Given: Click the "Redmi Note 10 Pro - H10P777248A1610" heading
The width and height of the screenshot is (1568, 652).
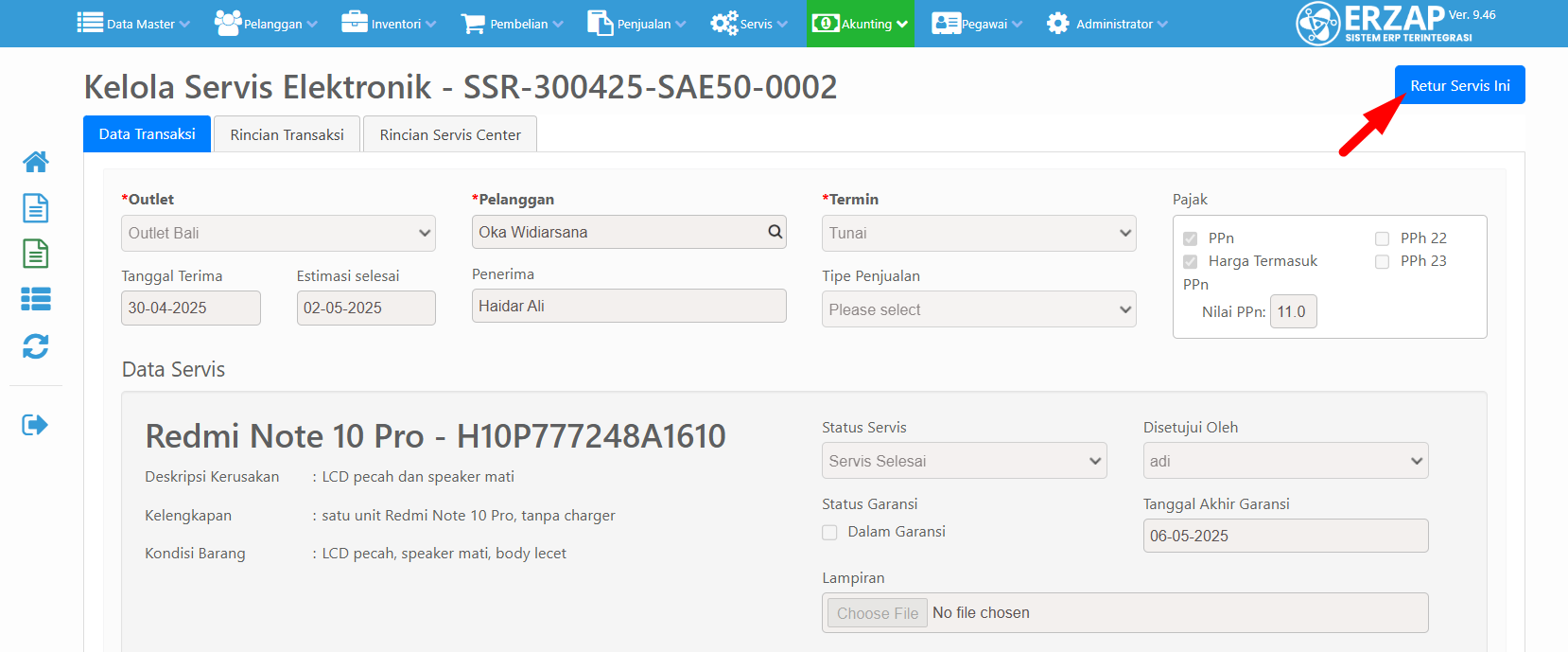Looking at the screenshot, I should tap(435, 436).
